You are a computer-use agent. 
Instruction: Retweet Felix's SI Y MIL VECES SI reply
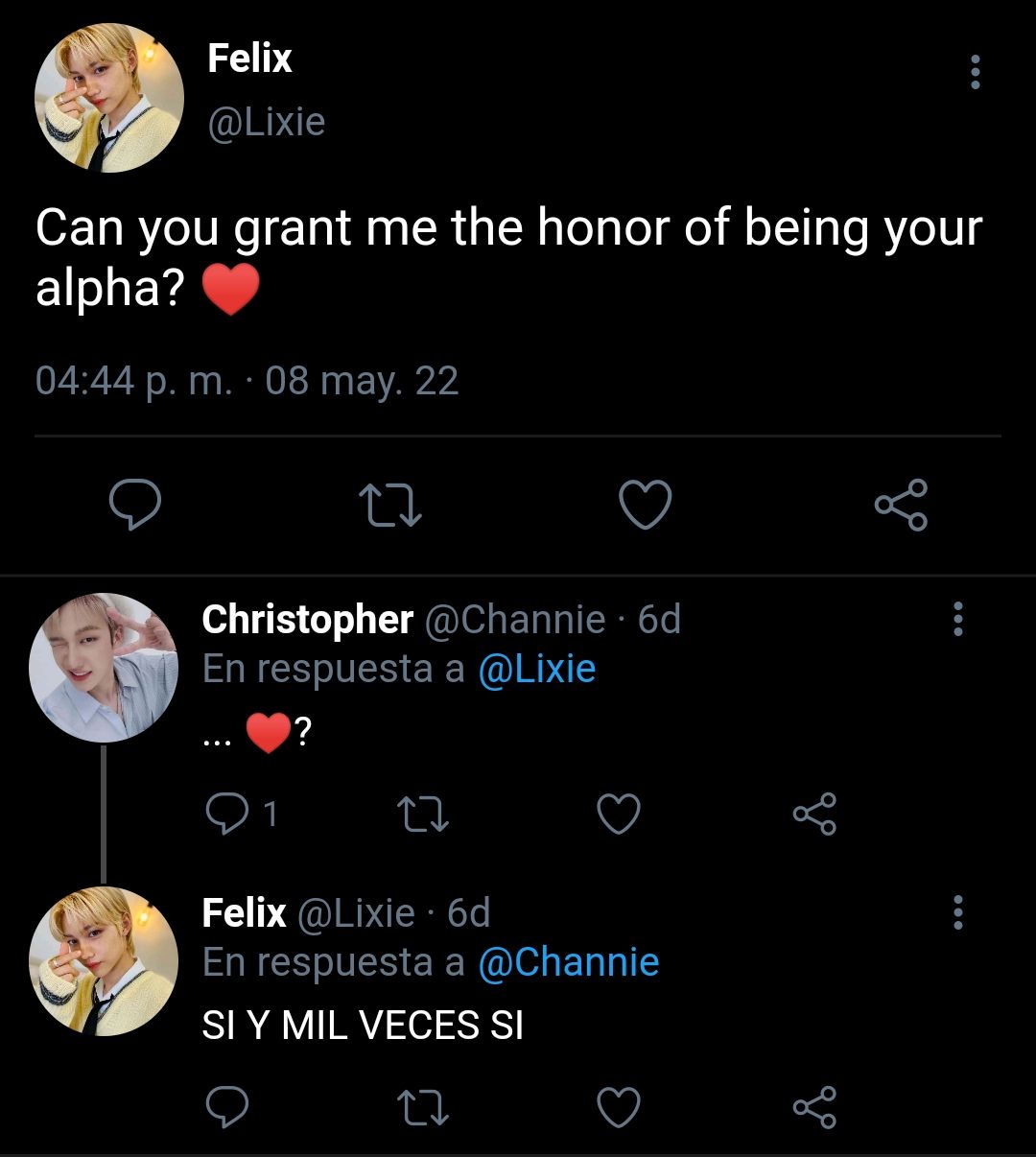click(x=423, y=1106)
